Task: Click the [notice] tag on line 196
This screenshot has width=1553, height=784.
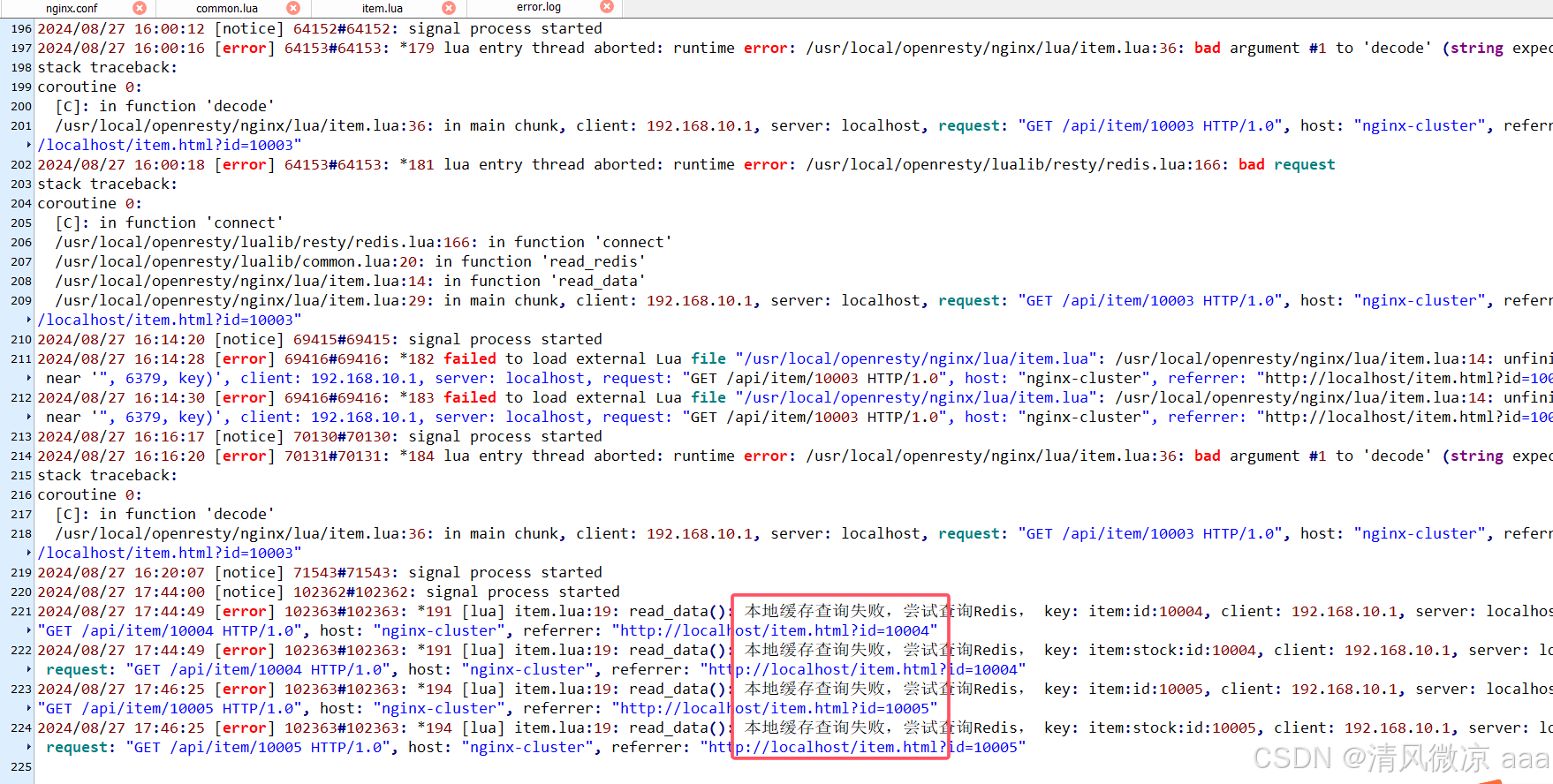Action: pos(249,29)
